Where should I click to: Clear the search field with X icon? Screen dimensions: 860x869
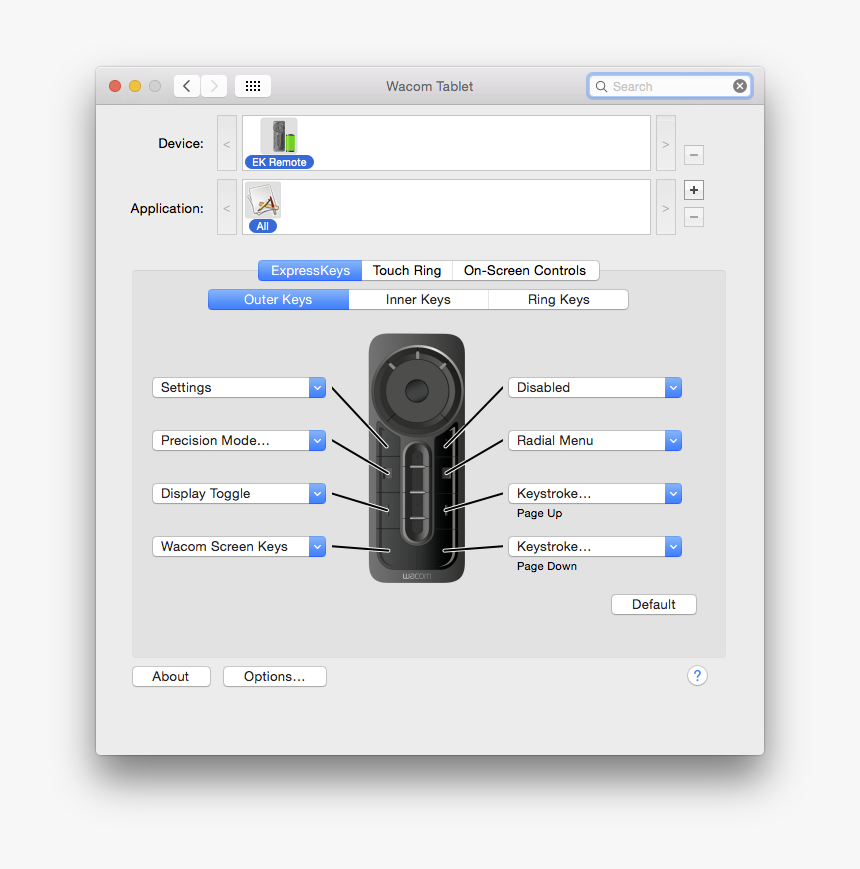coord(739,86)
